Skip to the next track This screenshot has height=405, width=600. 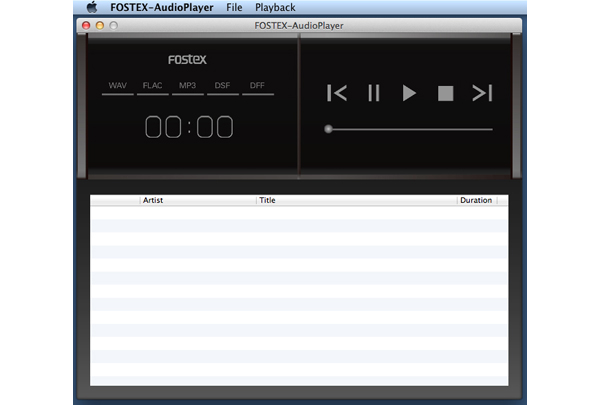(x=482, y=93)
